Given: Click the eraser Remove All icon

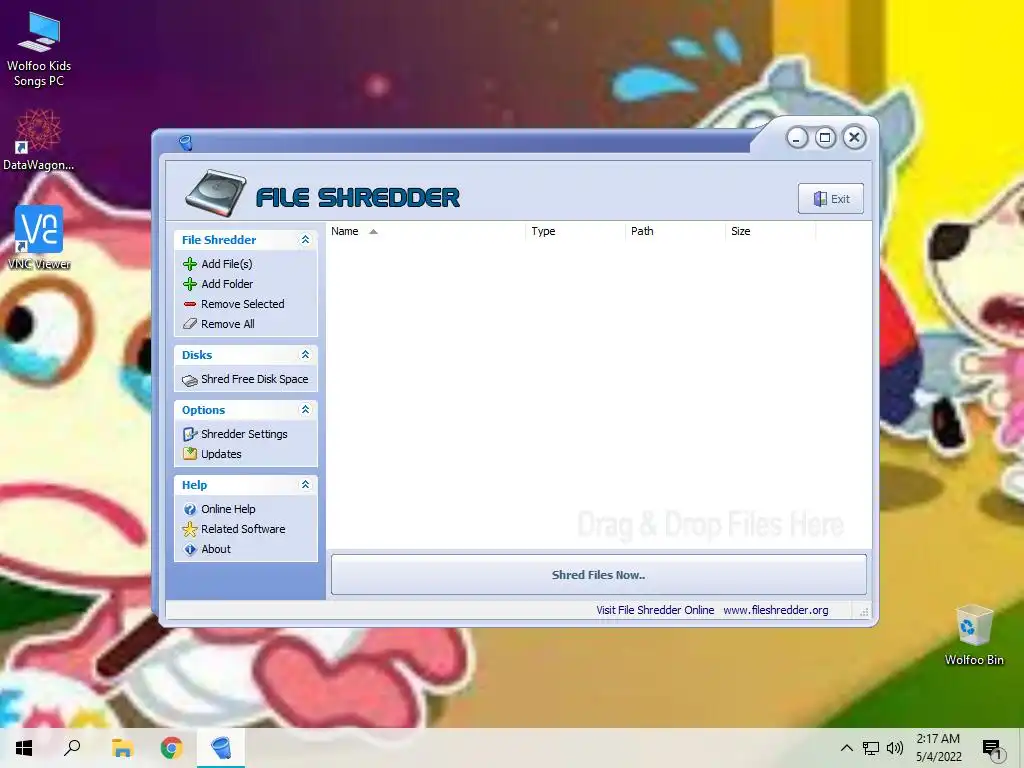Looking at the screenshot, I should coord(190,324).
